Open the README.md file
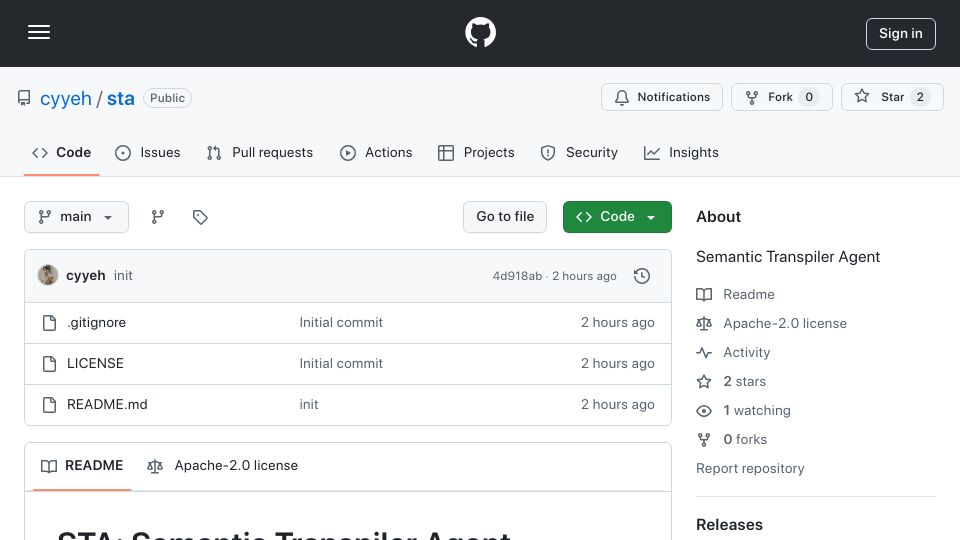Screen dimensions: 960x540 (x=107, y=405)
